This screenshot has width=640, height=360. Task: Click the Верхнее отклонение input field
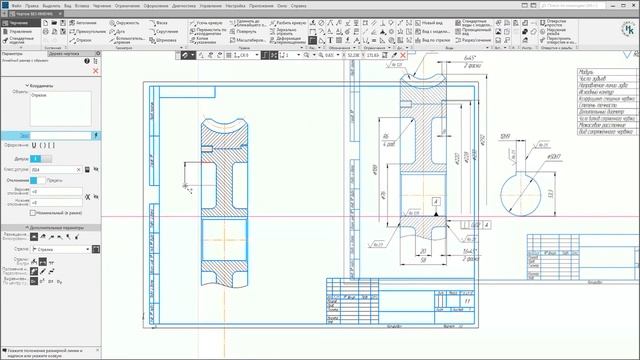pyautogui.click(x=56, y=191)
